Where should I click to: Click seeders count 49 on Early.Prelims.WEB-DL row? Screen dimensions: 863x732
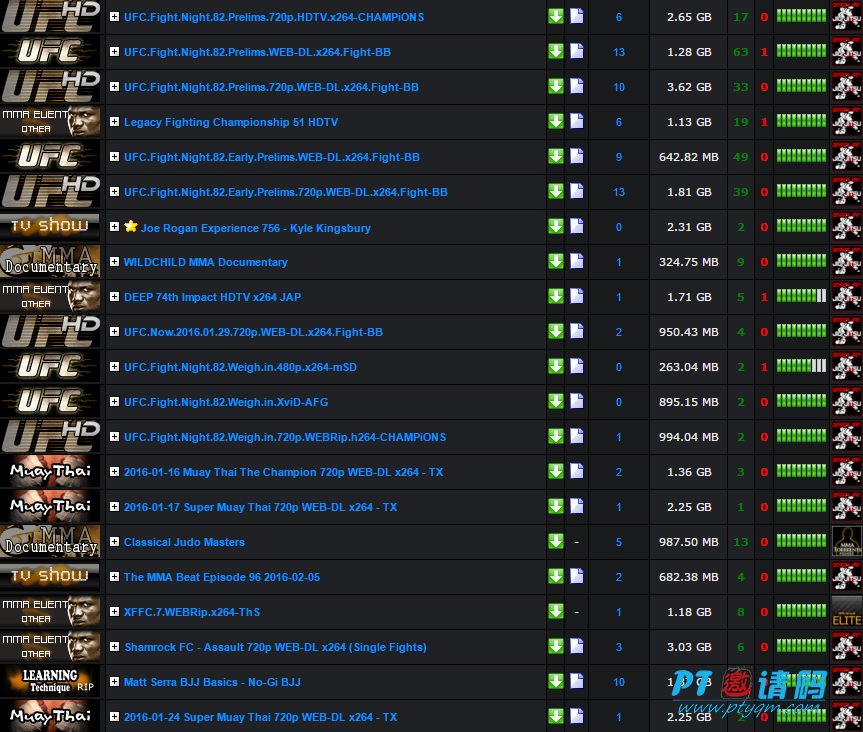click(x=741, y=157)
